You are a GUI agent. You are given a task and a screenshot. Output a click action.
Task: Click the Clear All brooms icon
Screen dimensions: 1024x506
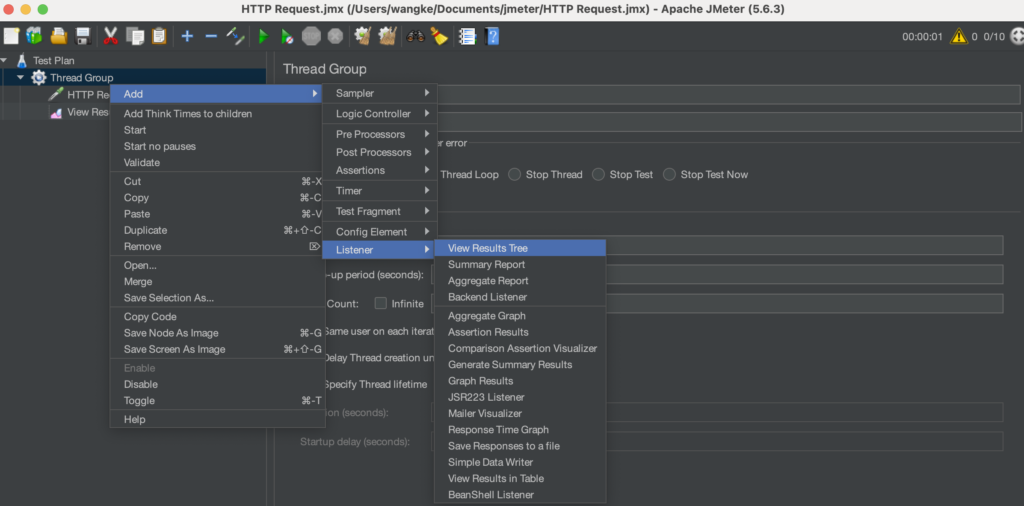point(388,36)
